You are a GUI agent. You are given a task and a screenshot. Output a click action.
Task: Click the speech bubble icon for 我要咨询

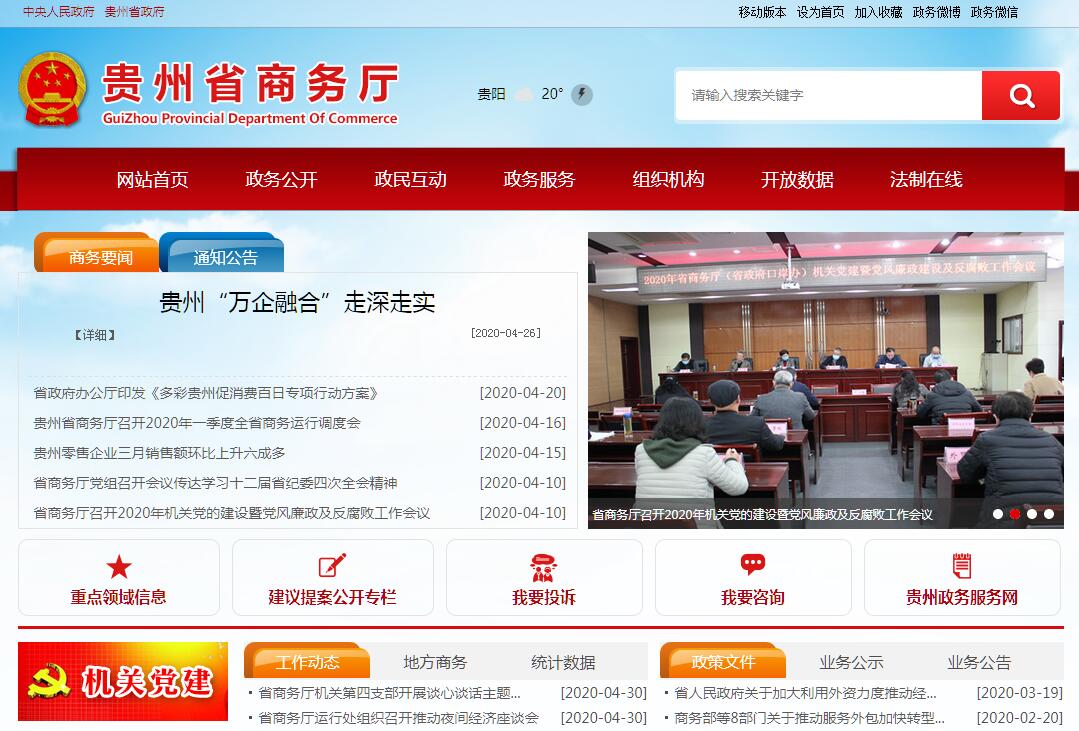pyautogui.click(x=753, y=566)
